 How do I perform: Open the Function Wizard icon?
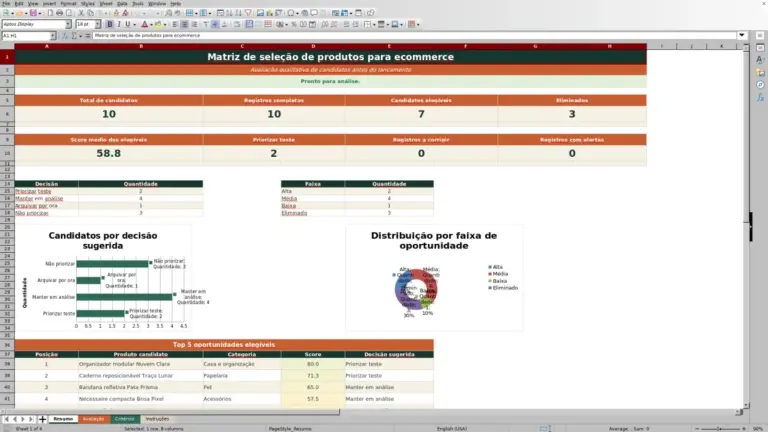click(64, 36)
